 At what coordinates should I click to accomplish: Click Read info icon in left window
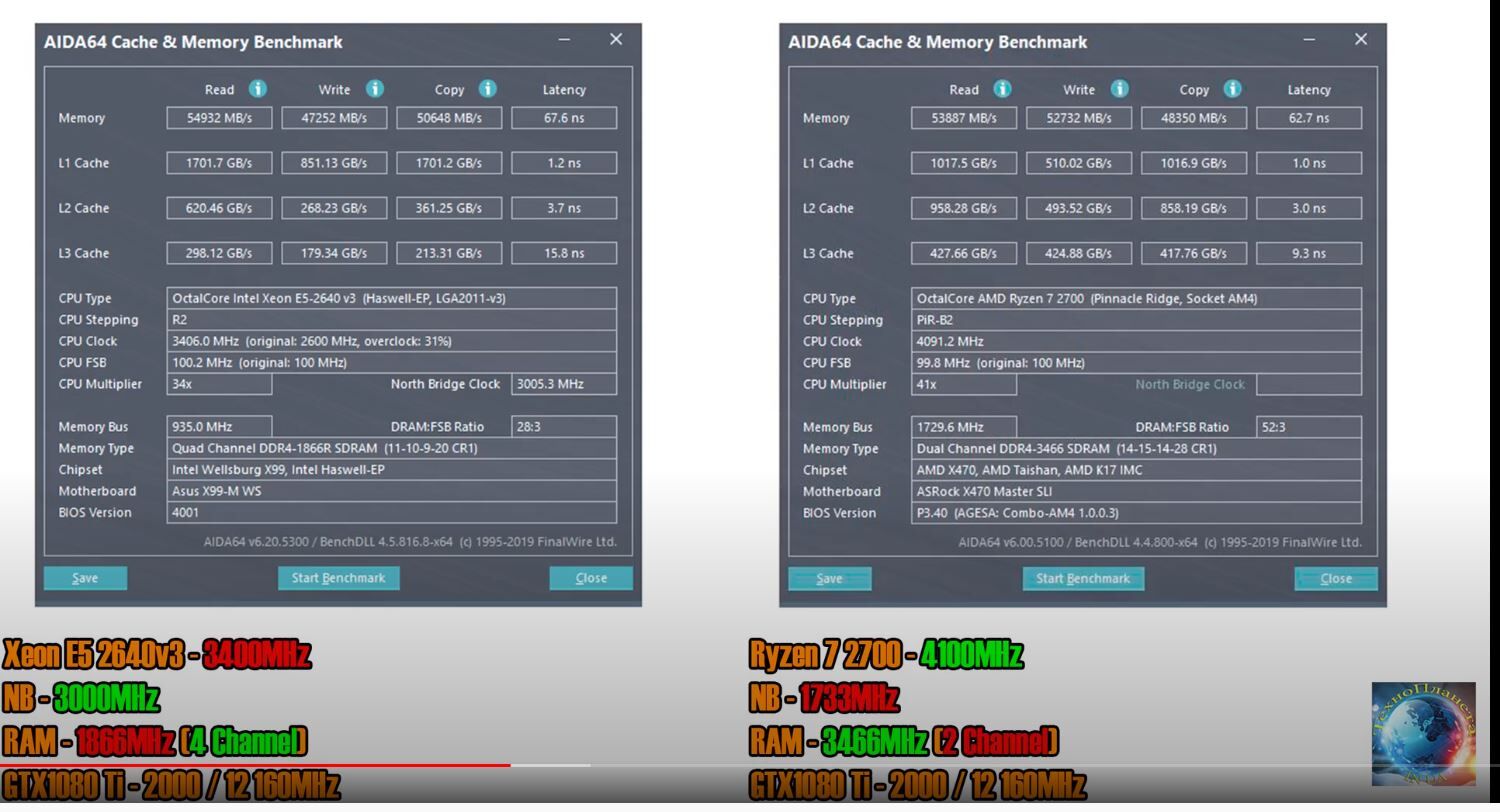258,89
